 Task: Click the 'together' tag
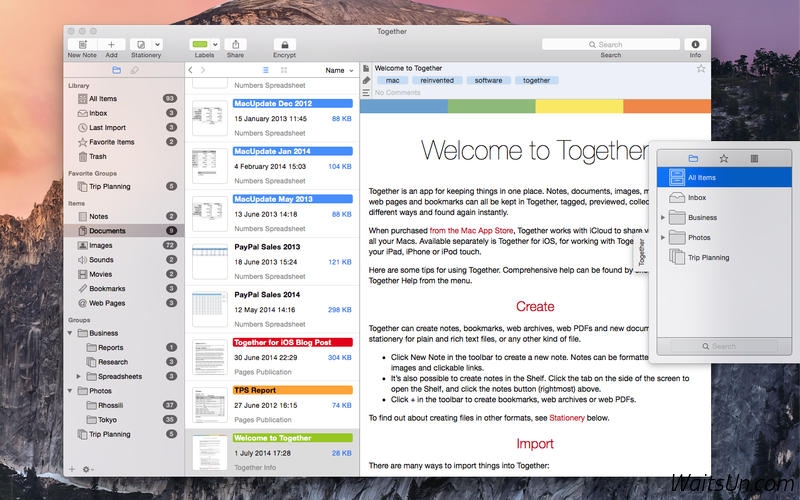tap(536, 81)
